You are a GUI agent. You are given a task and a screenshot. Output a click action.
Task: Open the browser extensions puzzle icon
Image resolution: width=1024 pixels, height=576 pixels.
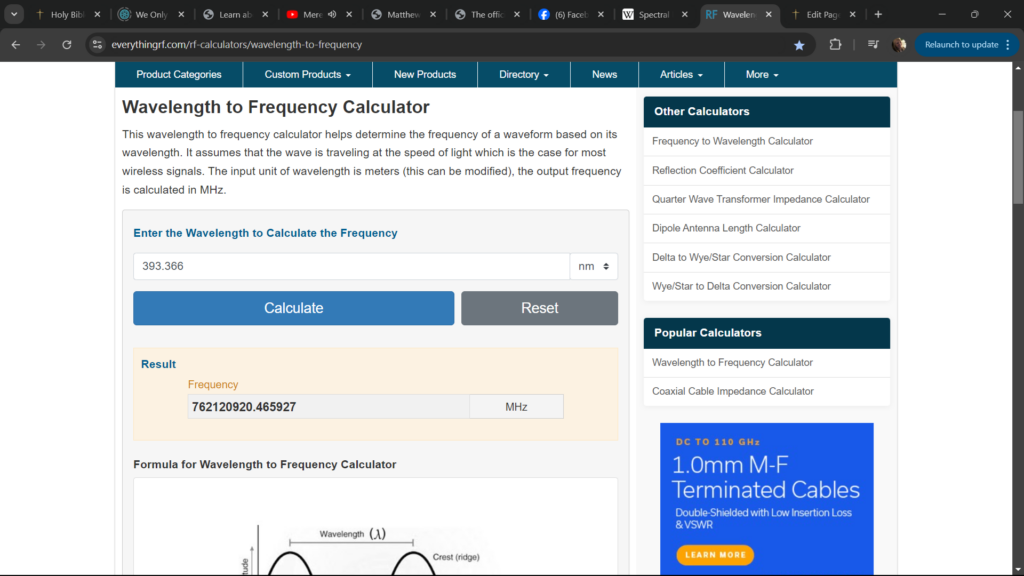coord(835,45)
